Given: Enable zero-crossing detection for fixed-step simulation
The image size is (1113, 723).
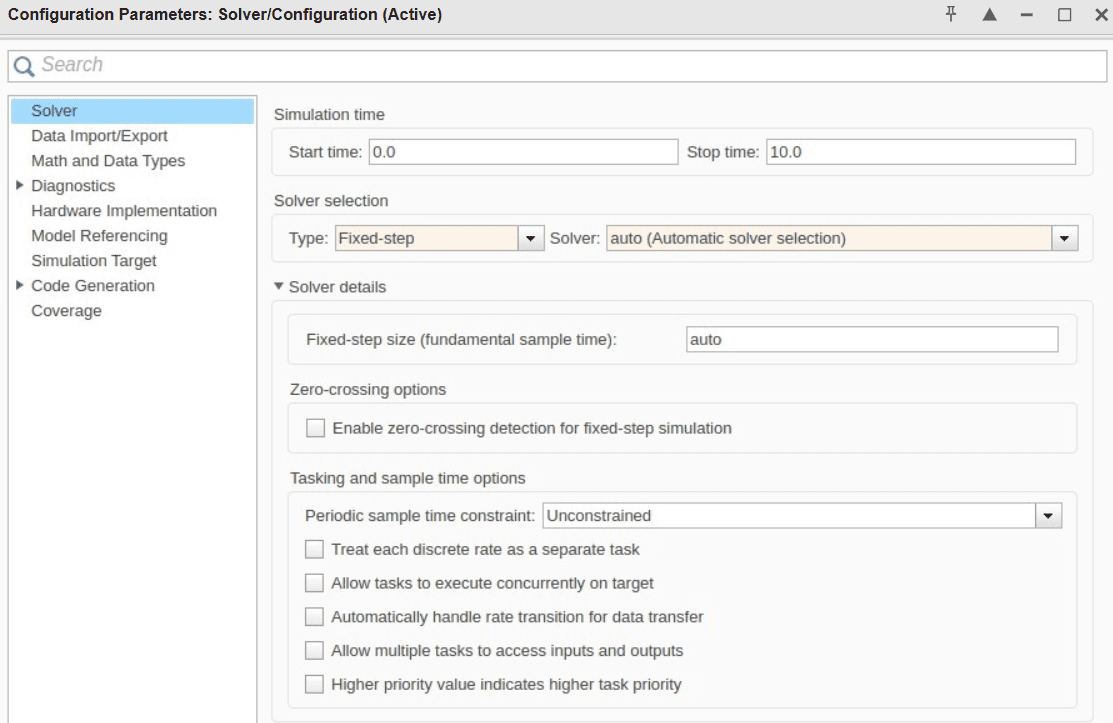Looking at the screenshot, I should tap(316, 428).
